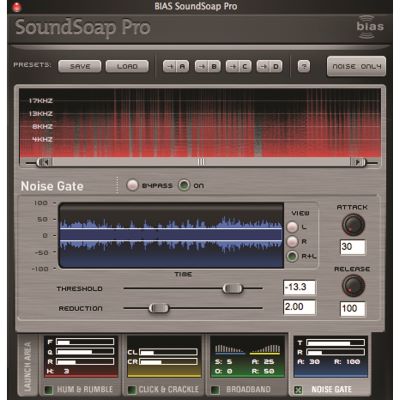Screen dimensions: 400x400
Task: Enable the Hum & Rumble checkbox
Action: (49, 389)
